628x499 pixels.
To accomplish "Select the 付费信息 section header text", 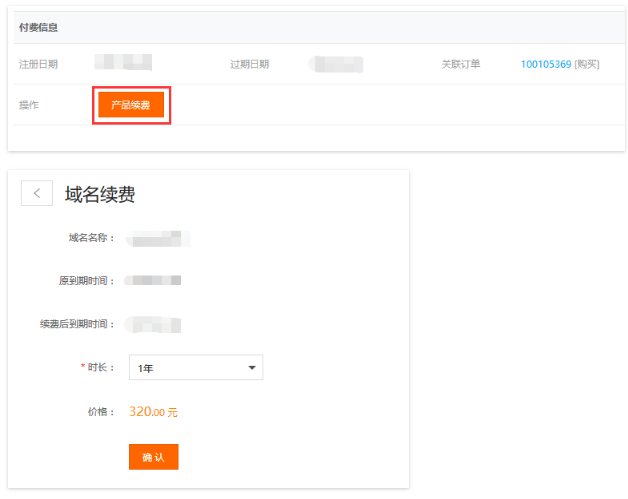I will pyautogui.click(x=38, y=27).
